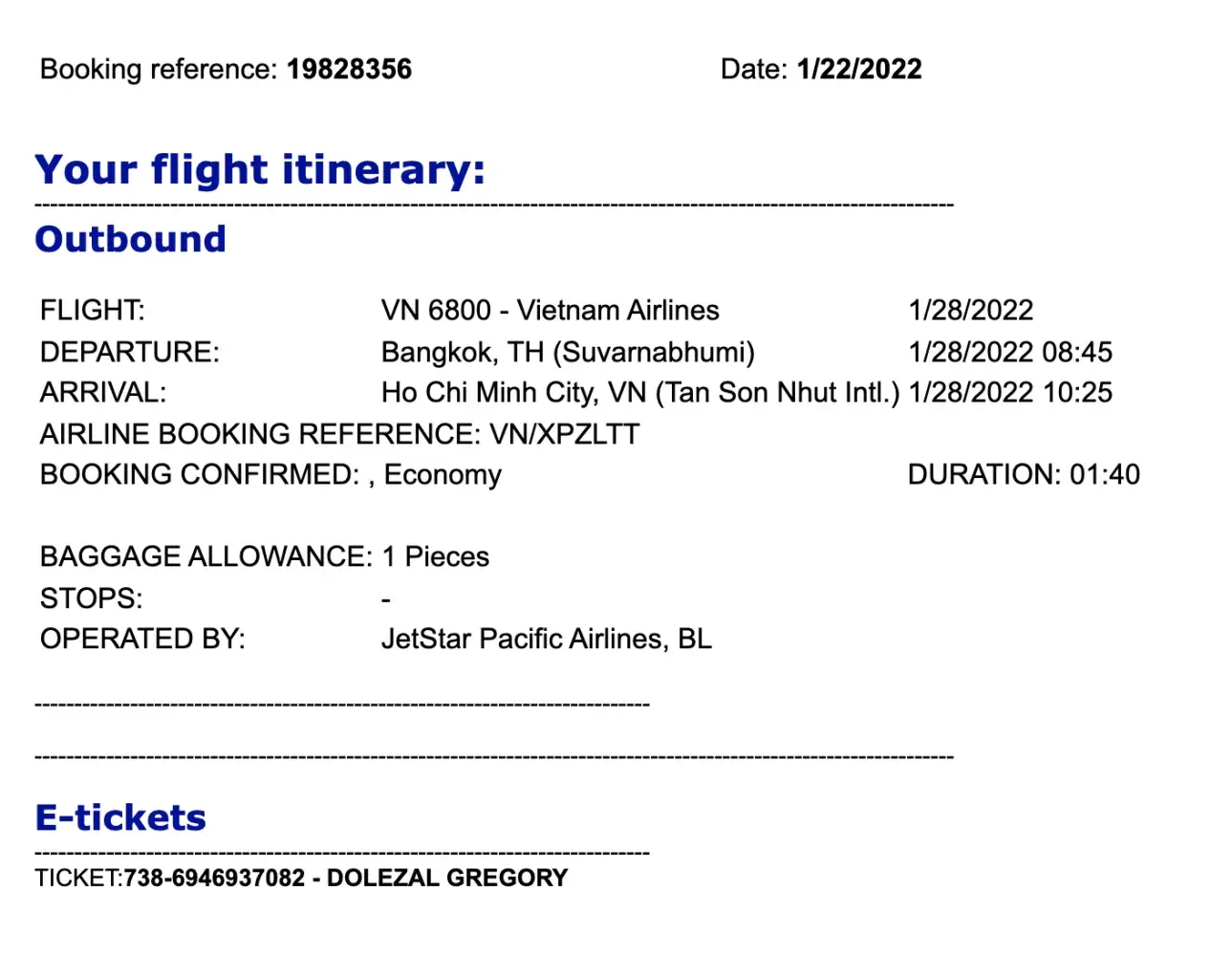Click the Economy class text
The height and width of the screenshot is (956, 1232).
(x=443, y=475)
